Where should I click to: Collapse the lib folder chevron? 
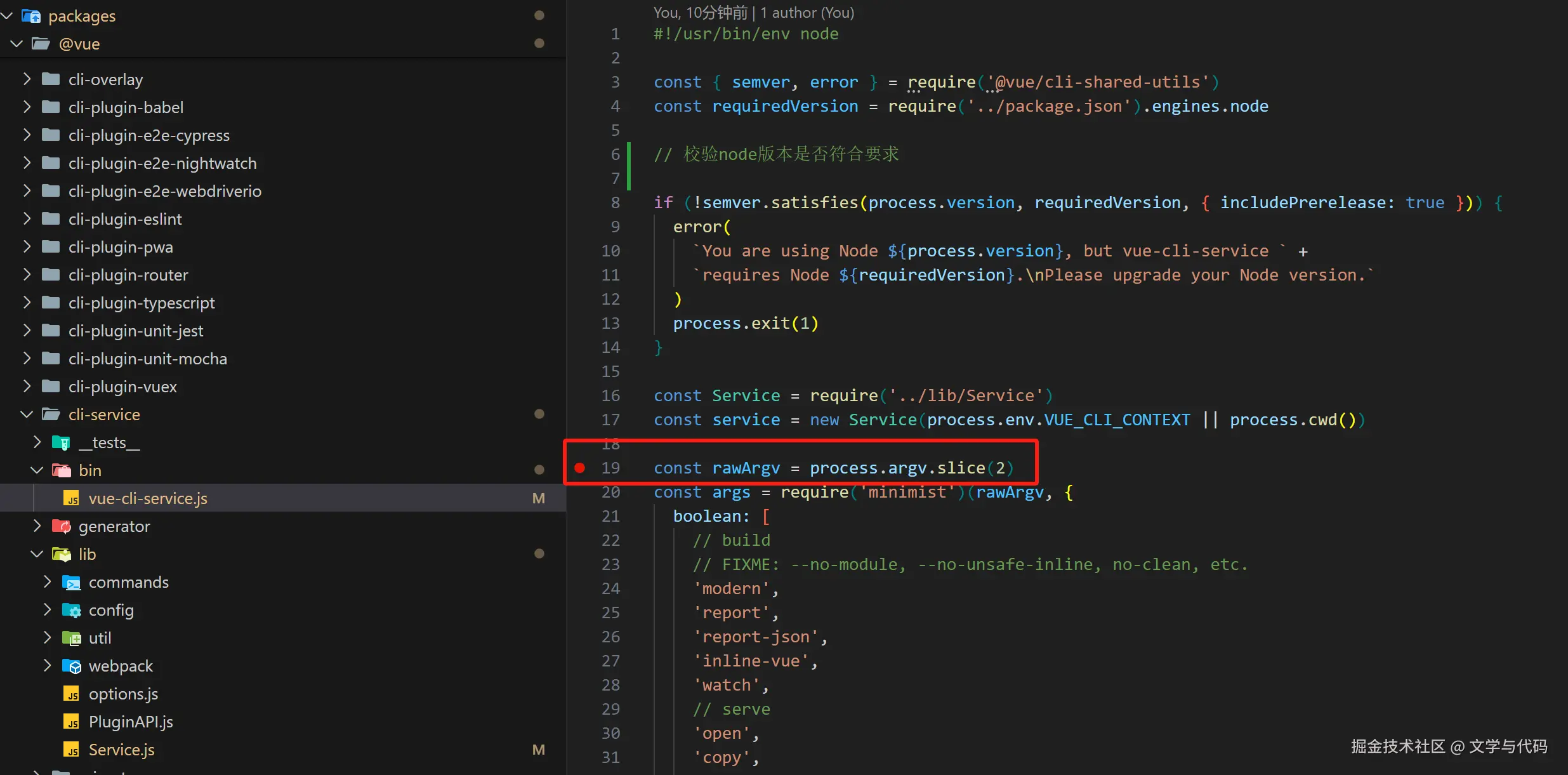pos(37,555)
